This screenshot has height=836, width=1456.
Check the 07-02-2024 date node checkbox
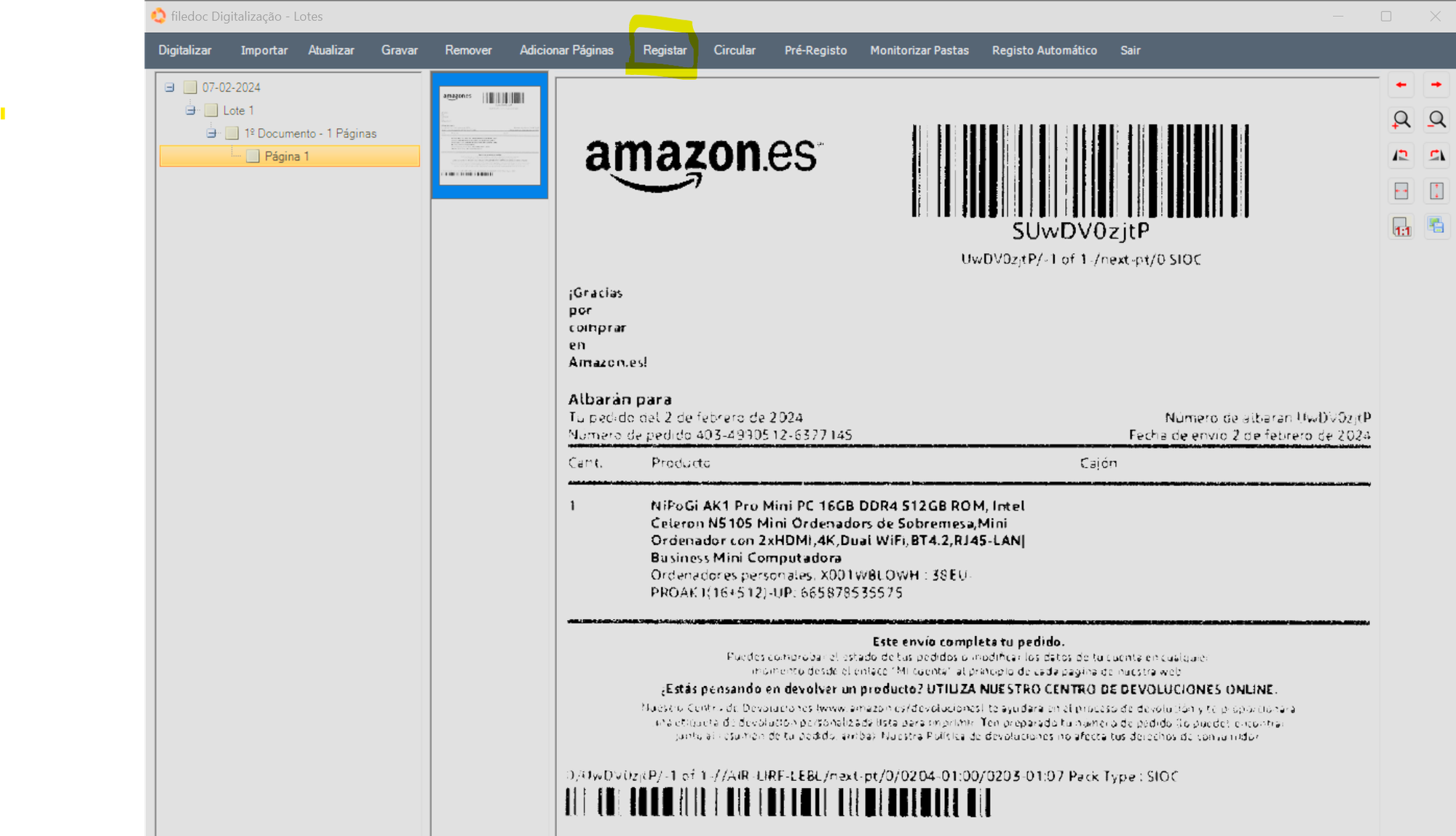pos(190,87)
